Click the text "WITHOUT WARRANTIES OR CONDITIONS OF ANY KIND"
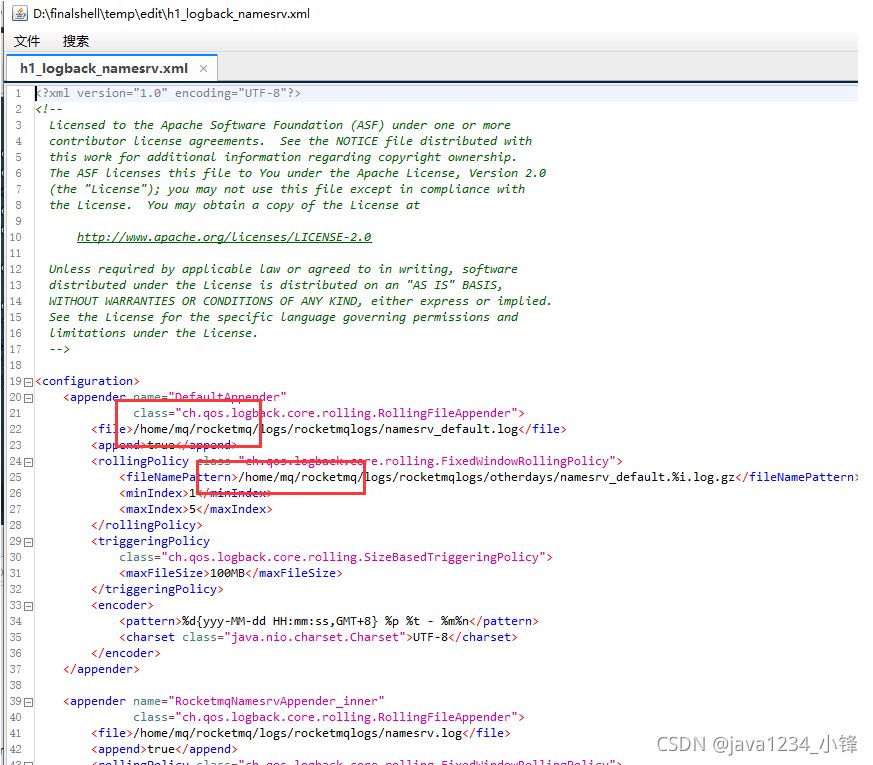 pos(204,301)
